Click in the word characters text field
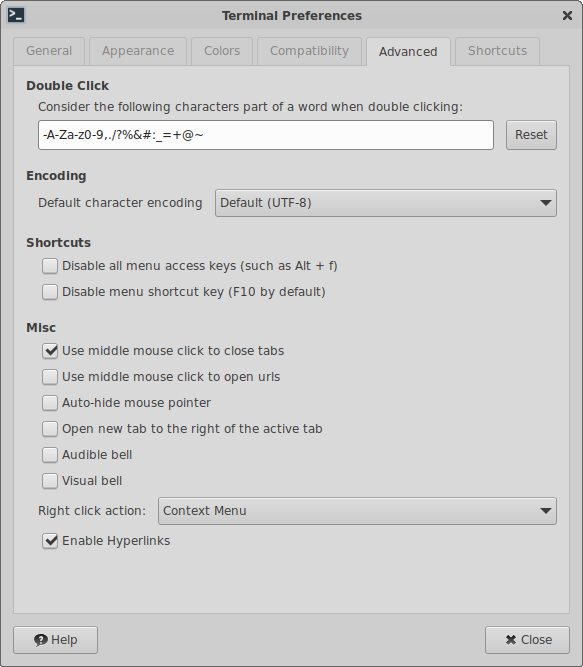 [266, 135]
